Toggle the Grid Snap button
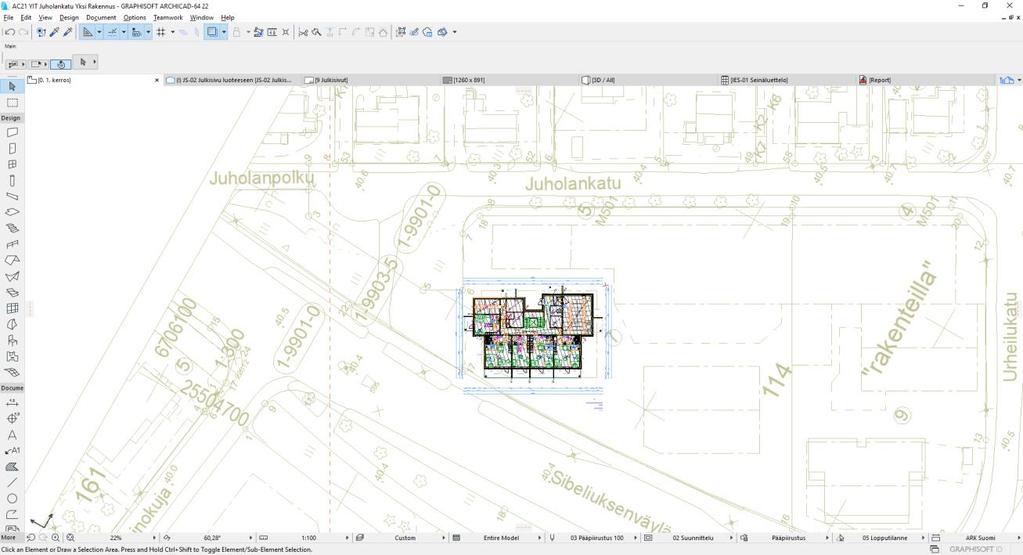The width and height of the screenshot is (1023, 555). tap(160, 32)
